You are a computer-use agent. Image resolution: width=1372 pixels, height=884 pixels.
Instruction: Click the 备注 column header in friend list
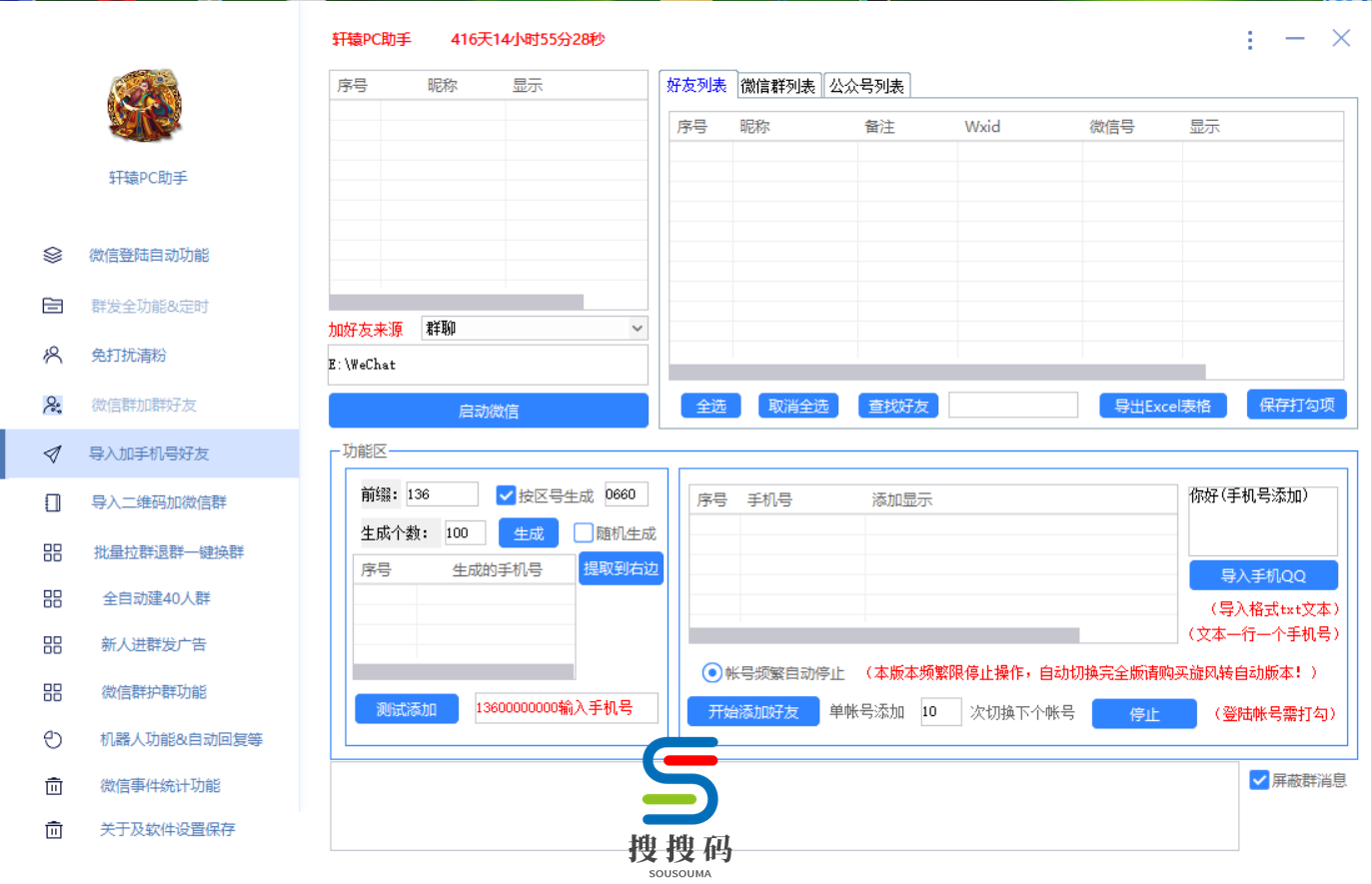pos(879,127)
